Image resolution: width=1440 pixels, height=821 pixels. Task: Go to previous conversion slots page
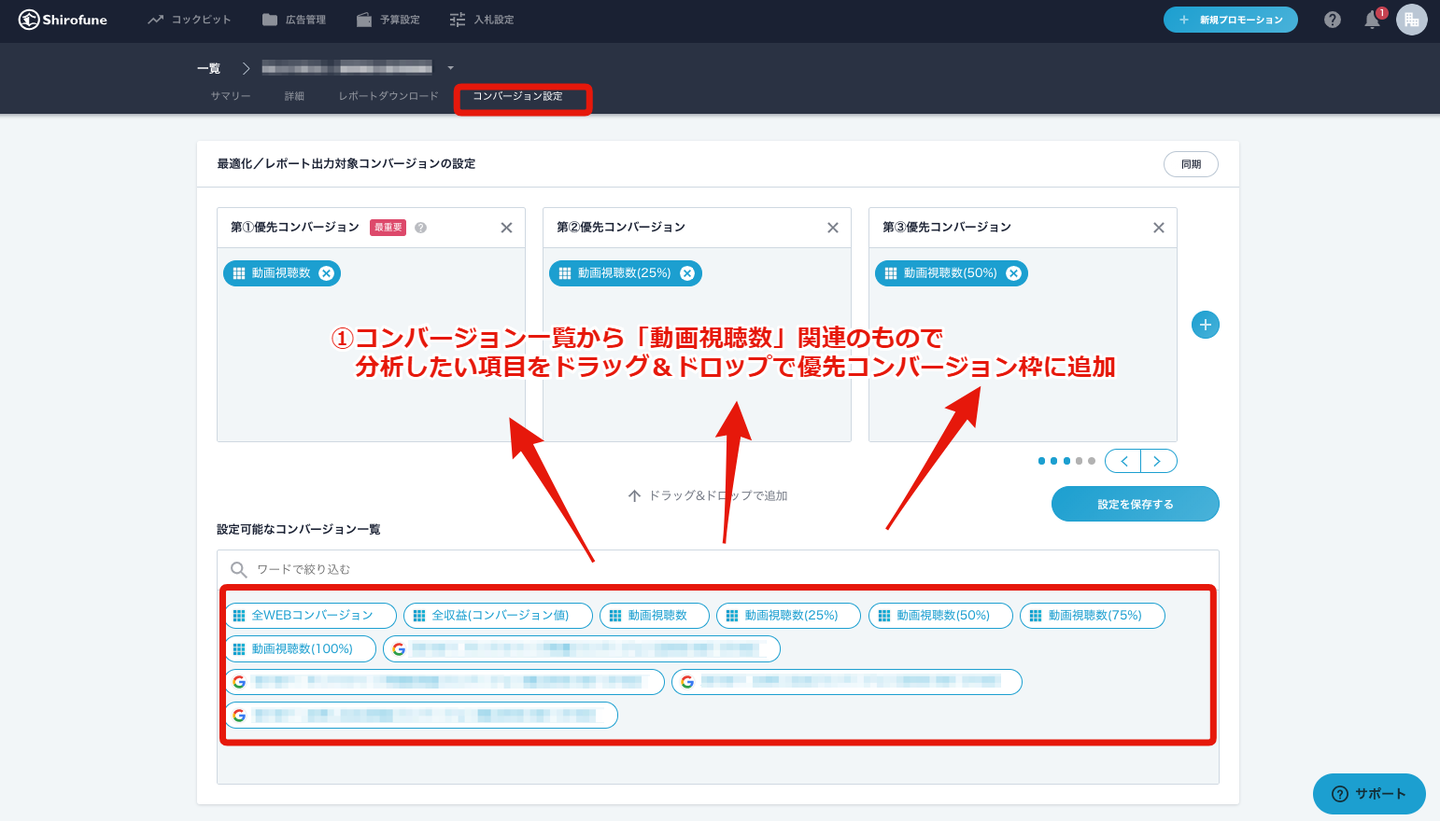pyautogui.click(x=1124, y=461)
